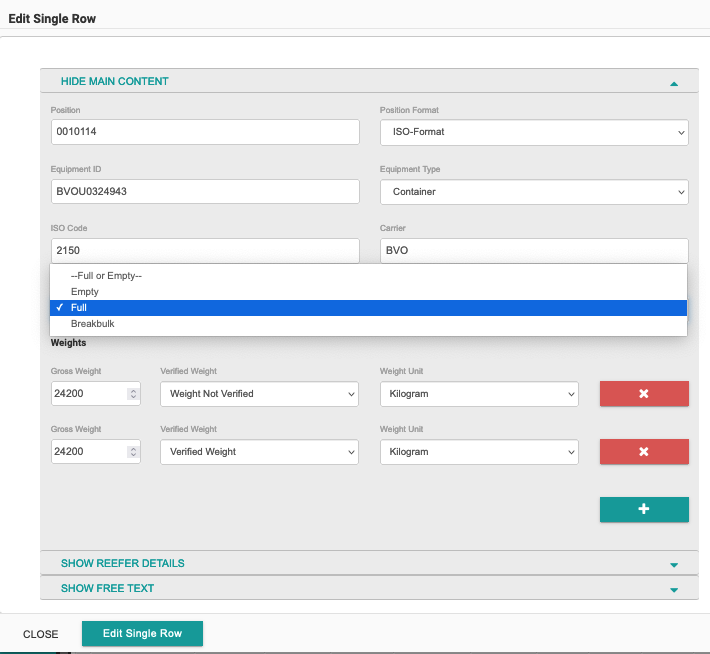The width and height of the screenshot is (710, 654).
Task: Open the Equipment Type dropdown
Action: click(x=533, y=192)
